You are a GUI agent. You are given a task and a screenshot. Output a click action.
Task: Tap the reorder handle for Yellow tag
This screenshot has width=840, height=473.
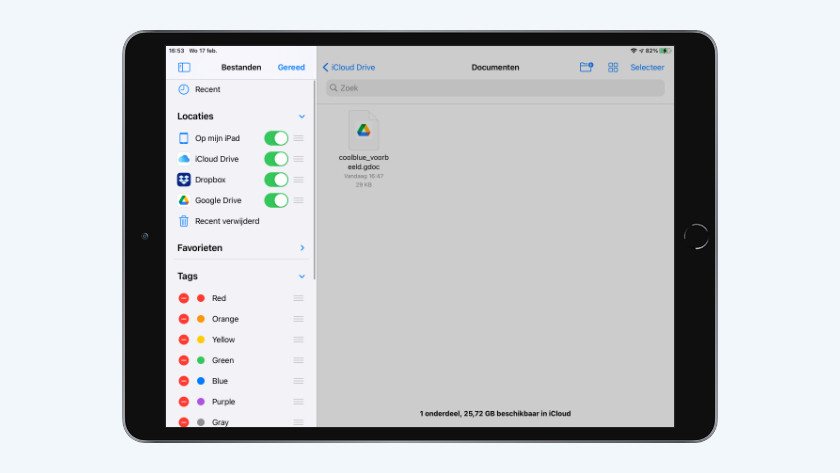tap(298, 340)
